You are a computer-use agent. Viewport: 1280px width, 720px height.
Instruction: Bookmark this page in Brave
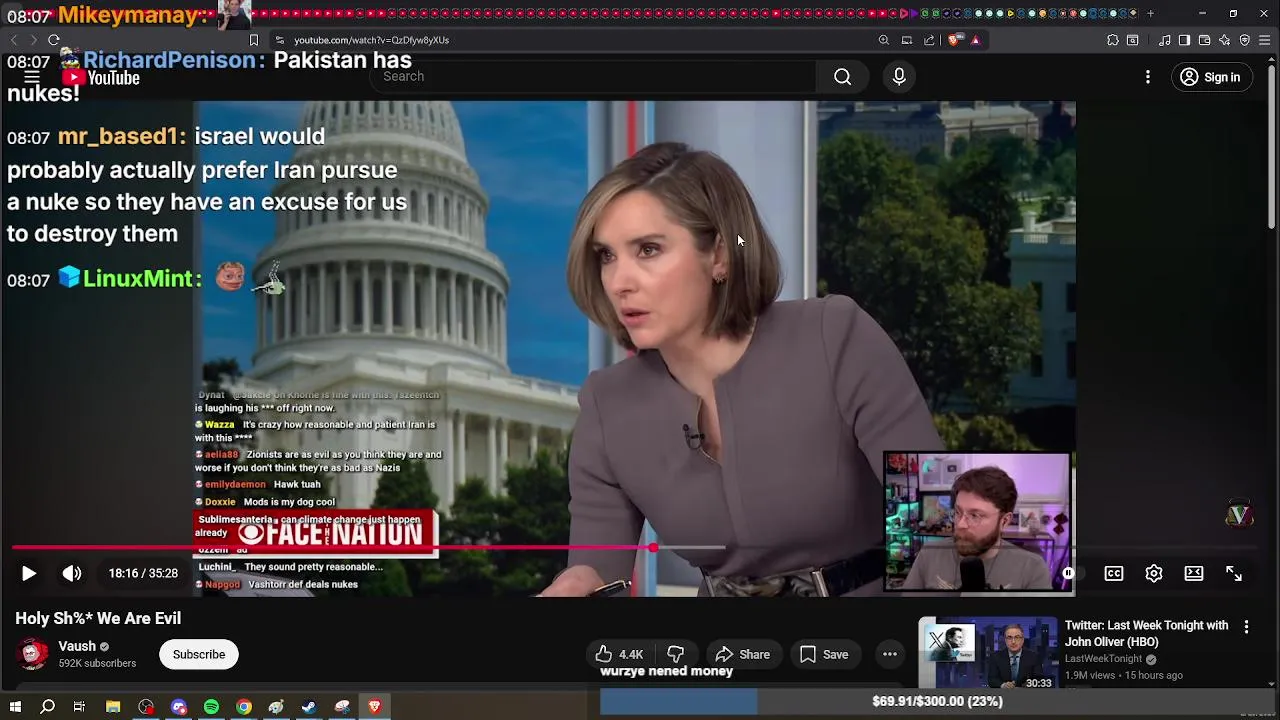coord(253,40)
